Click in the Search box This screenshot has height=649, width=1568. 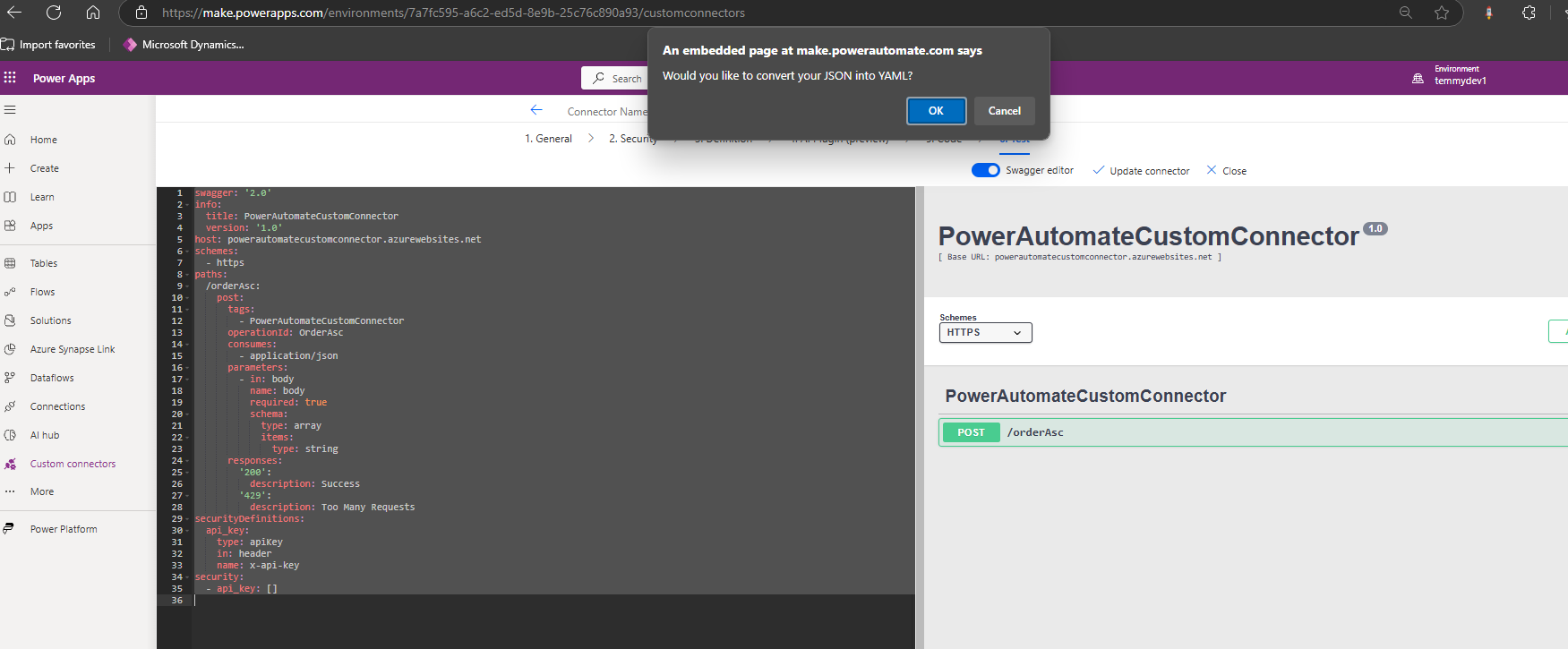pos(614,79)
